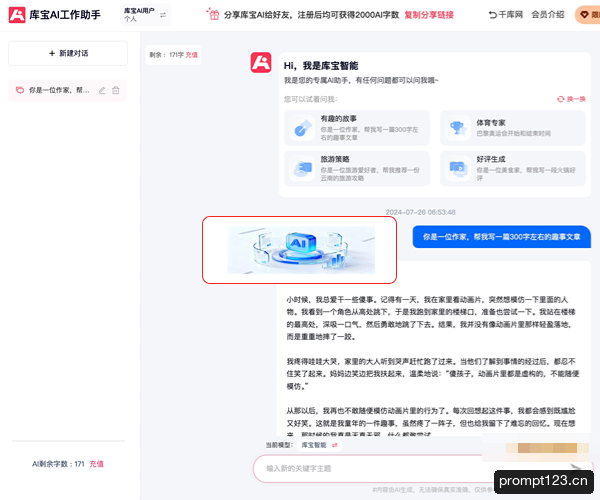Choose the 好评生成 suggestion card
Image resolution: width=600 pixels, height=500 pixels.
(x=513, y=168)
